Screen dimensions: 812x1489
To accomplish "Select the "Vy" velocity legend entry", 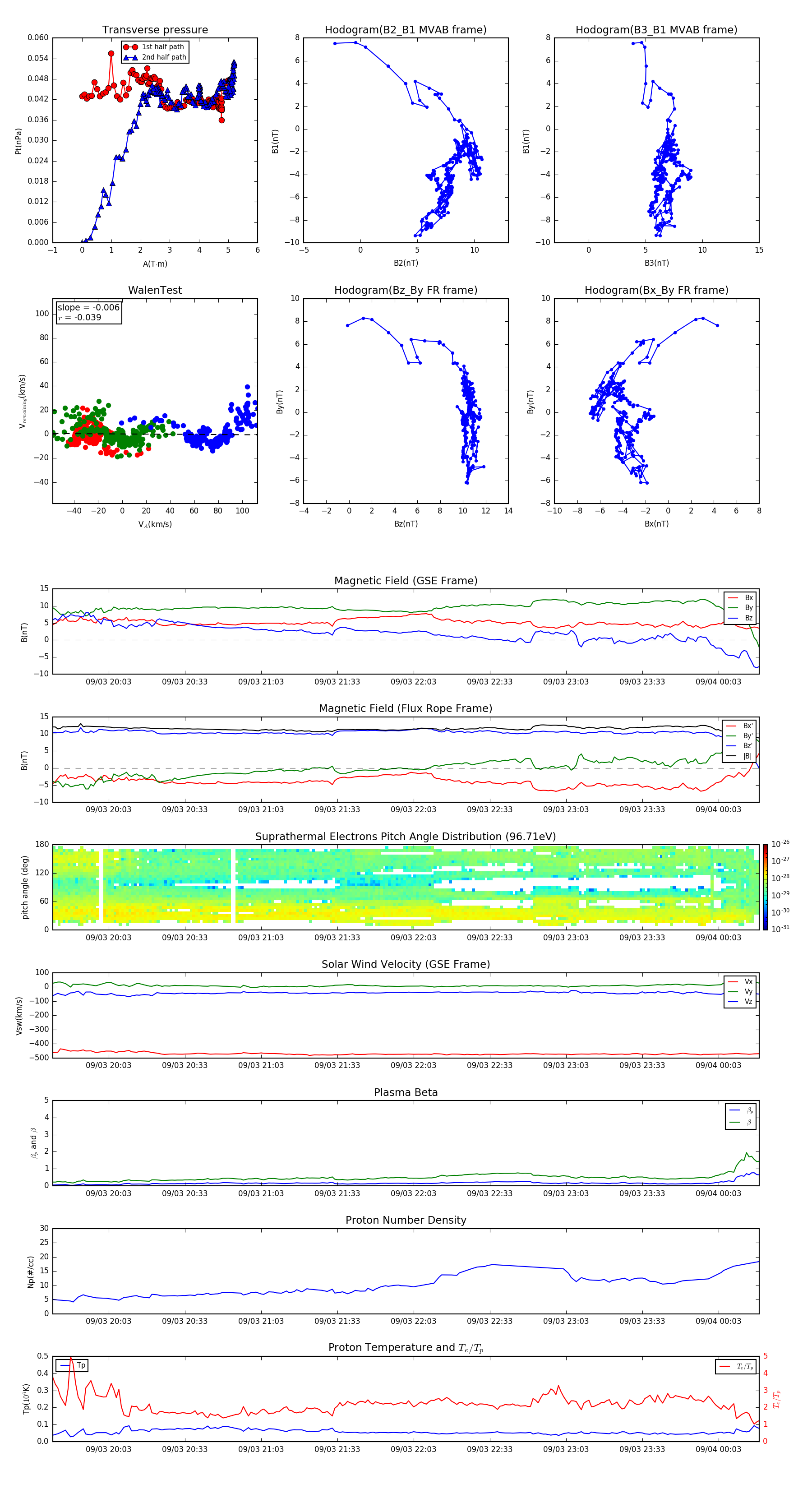I will [x=740, y=992].
